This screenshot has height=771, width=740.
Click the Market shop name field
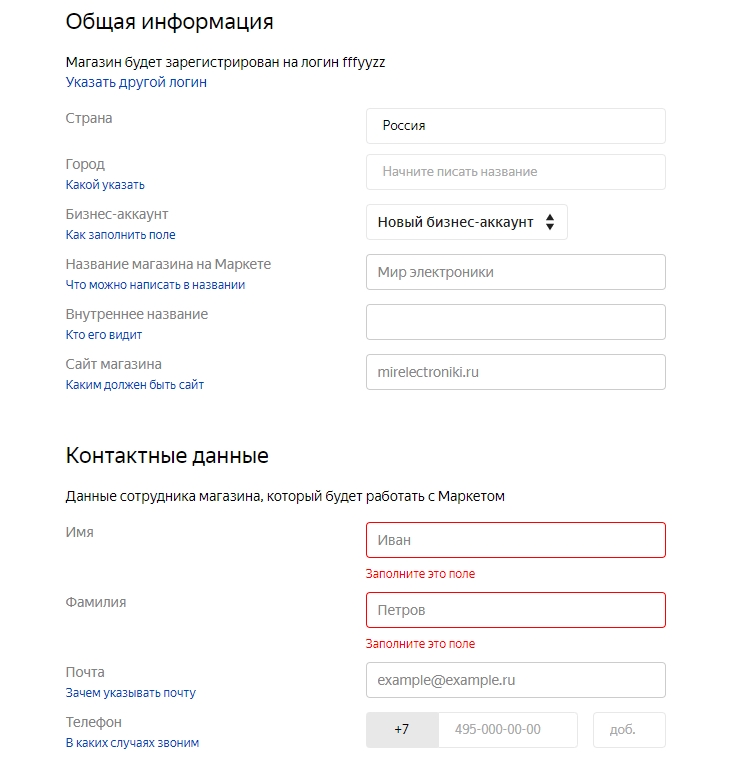(x=515, y=272)
